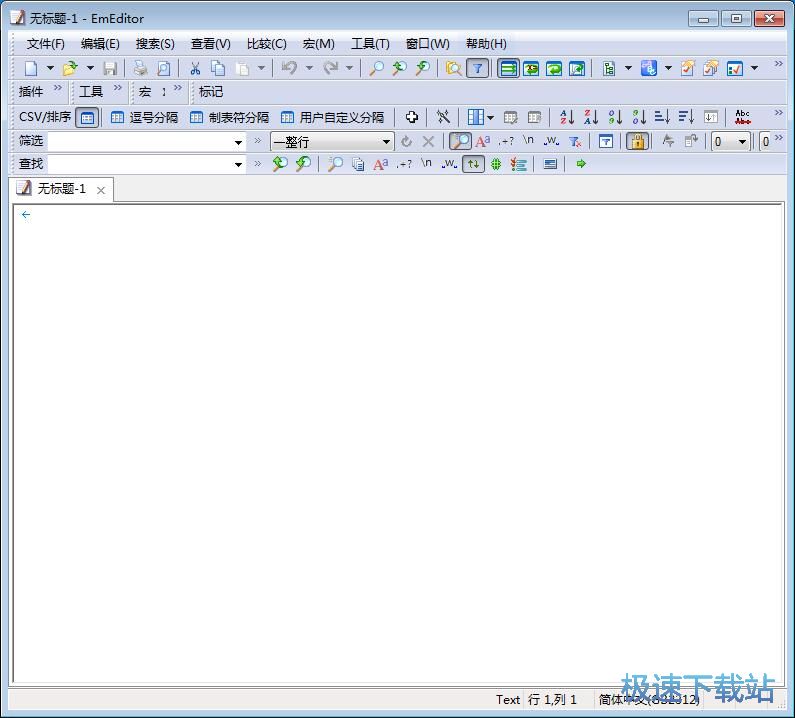Open Find with the main toolbar magnifier

(376, 68)
